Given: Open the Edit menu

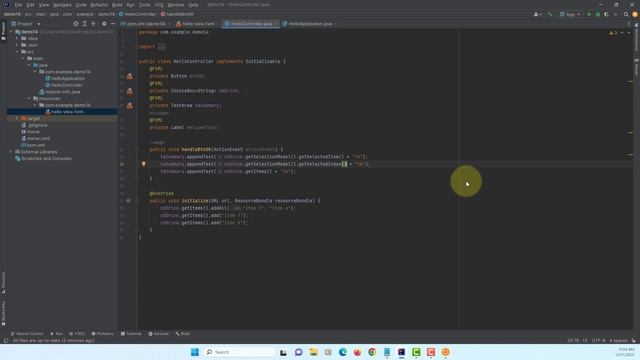Looking at the screenshot, I should [x=31, y=5].
